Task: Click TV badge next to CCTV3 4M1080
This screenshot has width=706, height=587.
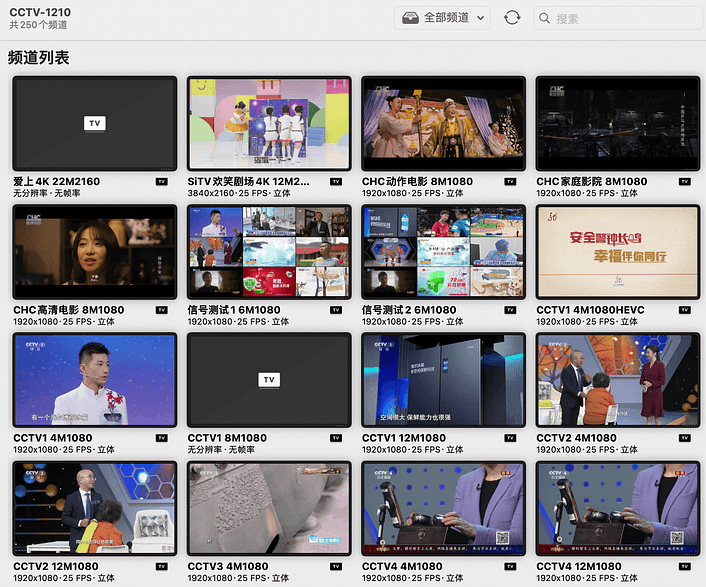Action: pyautogui.click(x=336, y=566)
